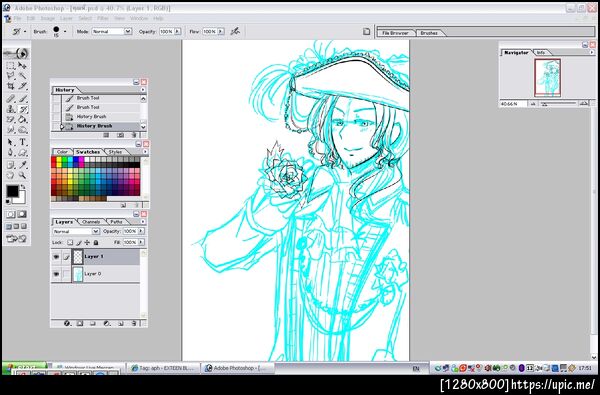This screenshot has height=395, width=600.
Task: Switch to the Channels tab
Action: tap(91, 222)
